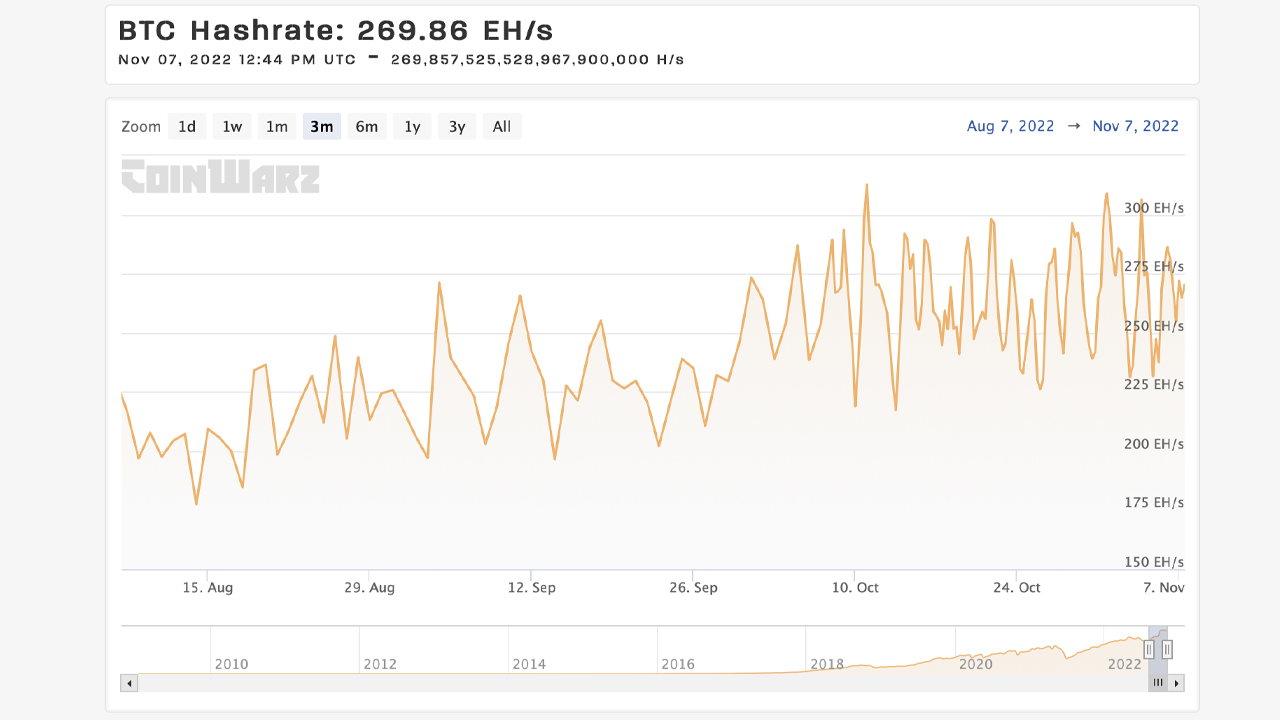Click the 269,857,525,528,967,900,000 H/s value
Image resolution: width=1280 pixels, height=720 pixels.
(x=538, y=60)
